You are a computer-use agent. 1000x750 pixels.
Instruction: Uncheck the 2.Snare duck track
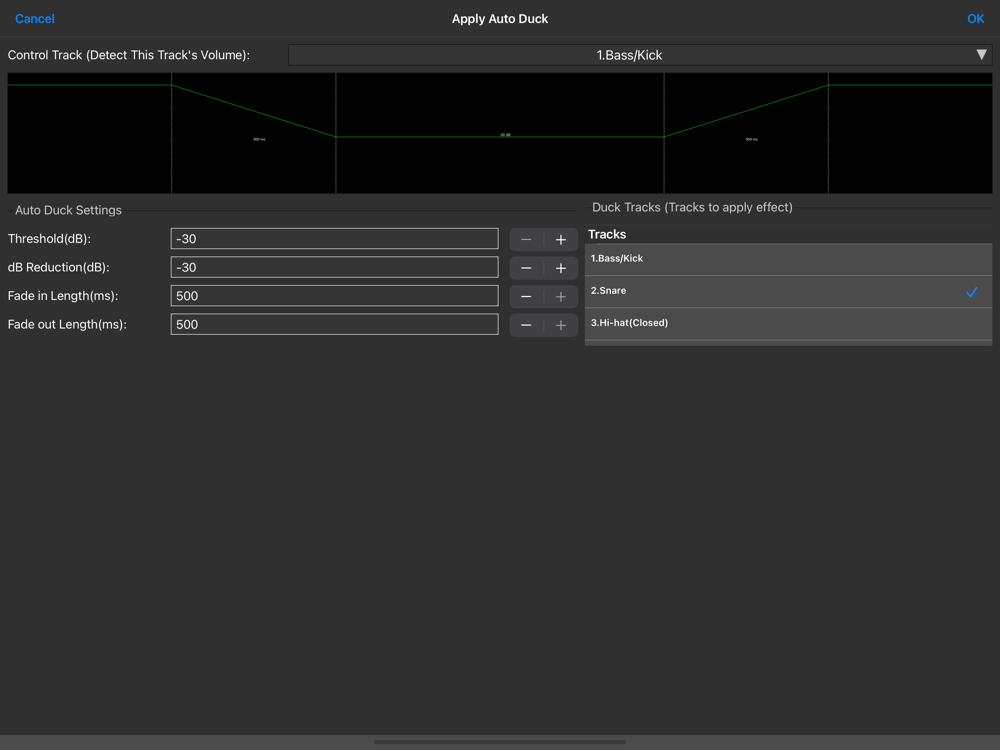coord(788,291)
